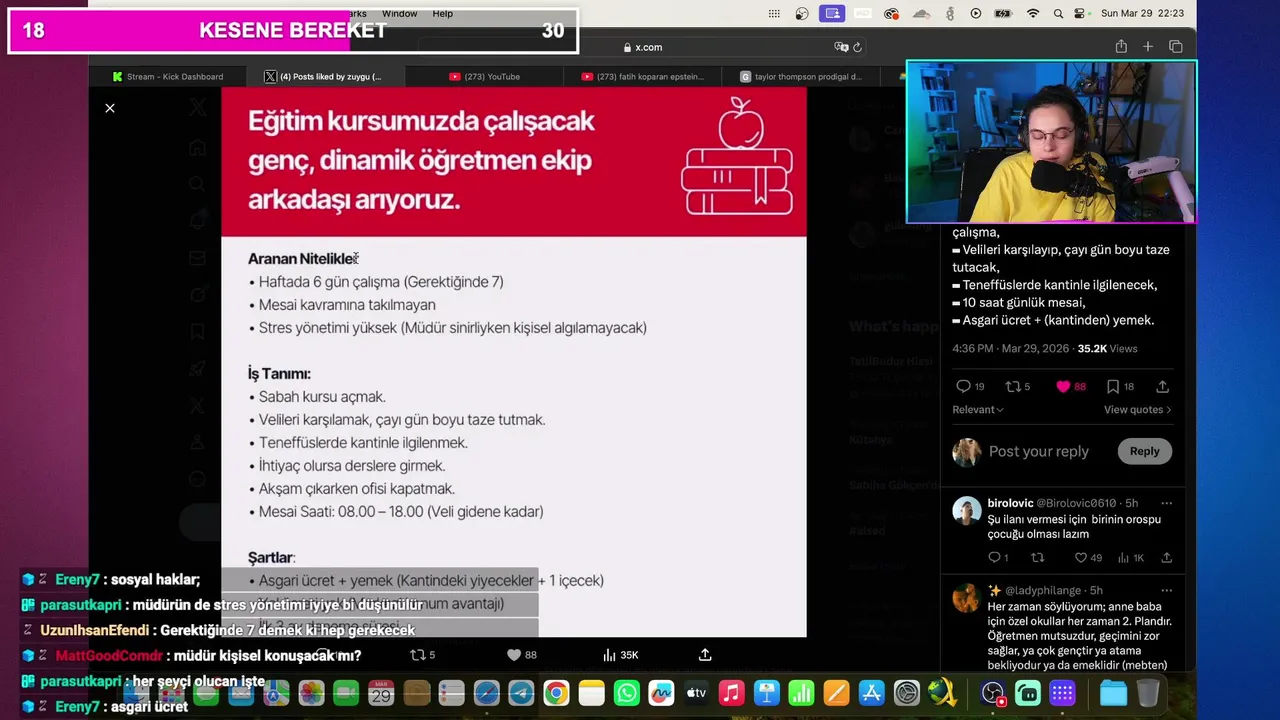Click the Reply button
Image resolution: width=1280 pixels, height=720 pixels.
pos(1144,452)
